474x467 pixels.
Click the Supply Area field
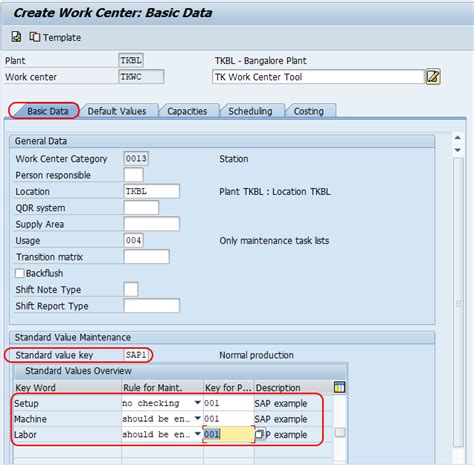(x=151, y=224)
